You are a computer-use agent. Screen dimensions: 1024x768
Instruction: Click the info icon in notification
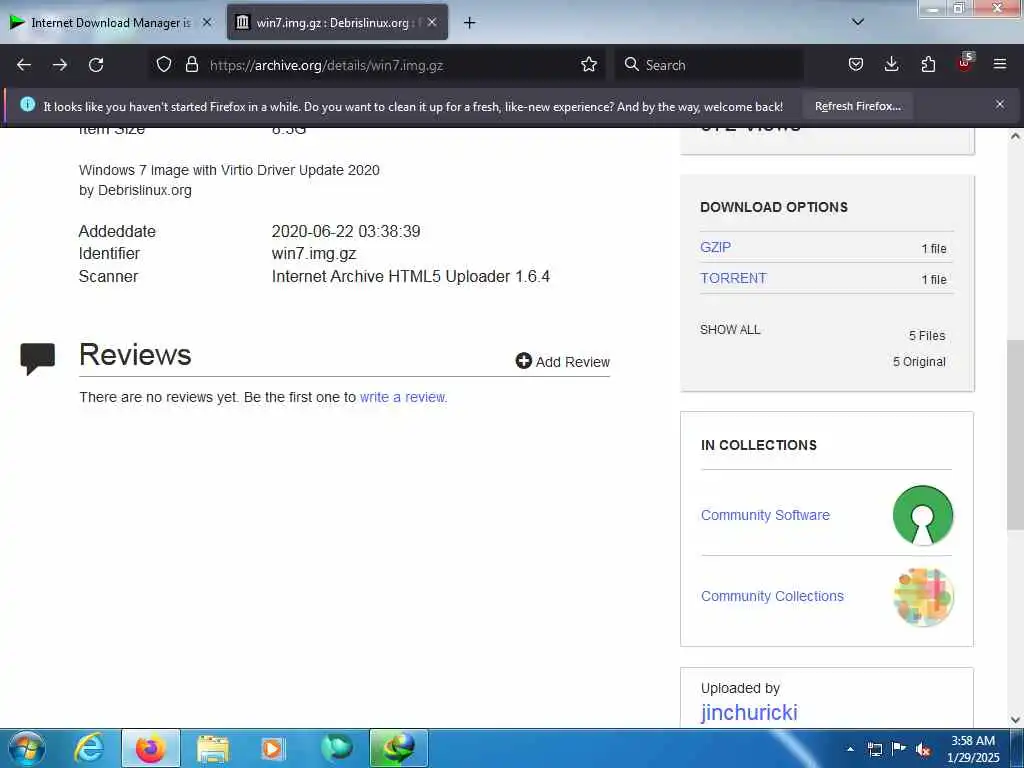(x=27, y=104)
